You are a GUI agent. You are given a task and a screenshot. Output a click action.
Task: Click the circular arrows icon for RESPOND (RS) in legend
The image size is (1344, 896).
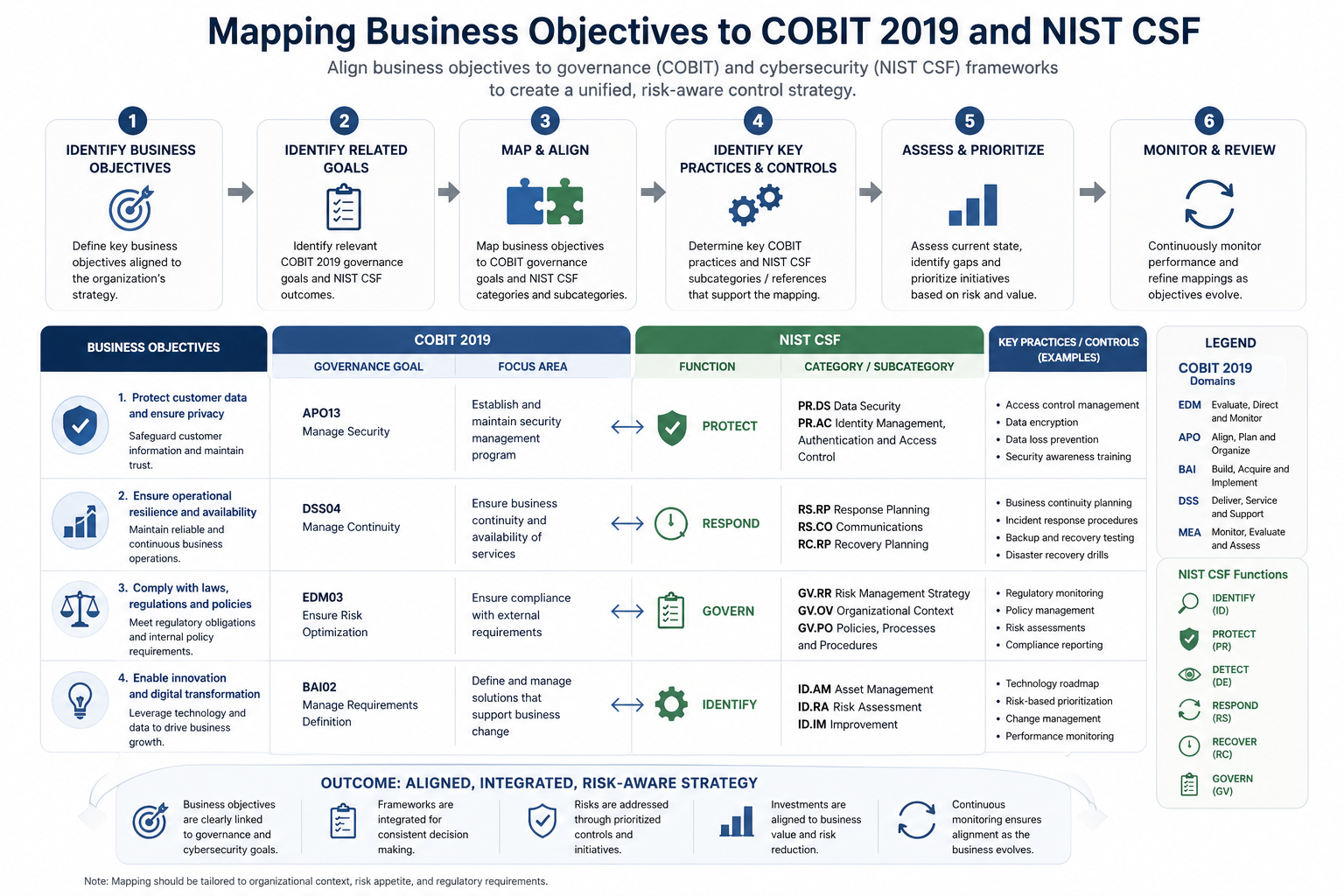coord(1189,710)
